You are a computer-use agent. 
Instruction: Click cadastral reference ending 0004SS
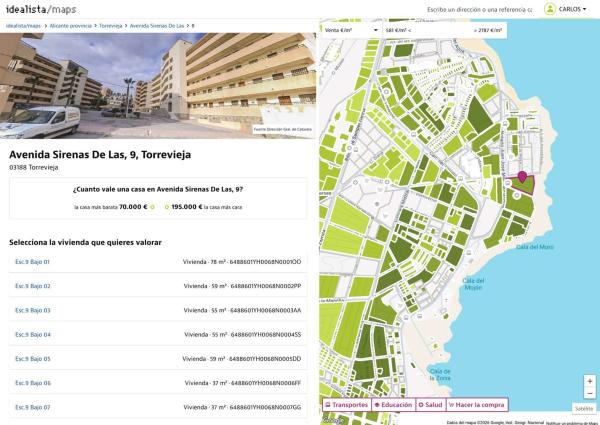click(266, 335)
